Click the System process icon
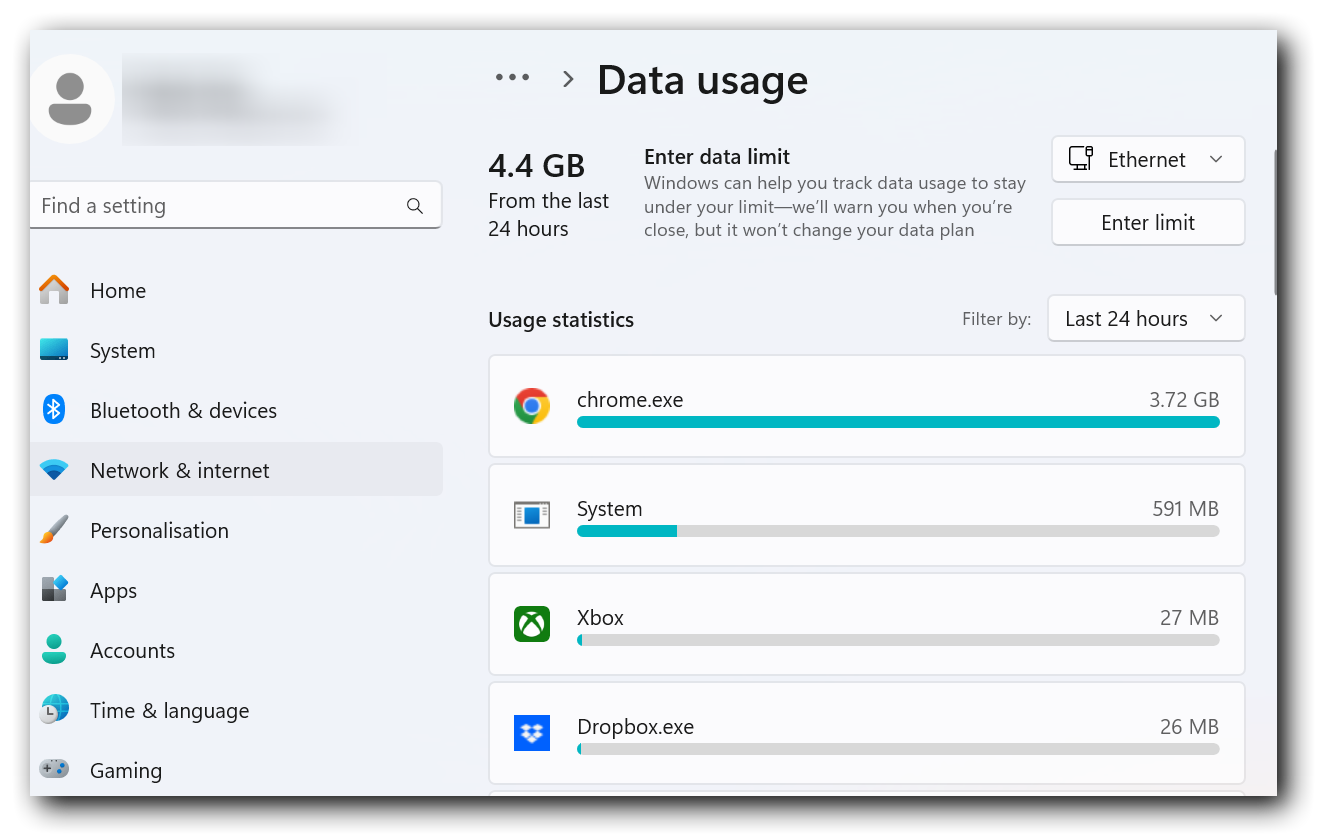This screenshot has width=1317, height=836. click(x=531, y=515)
